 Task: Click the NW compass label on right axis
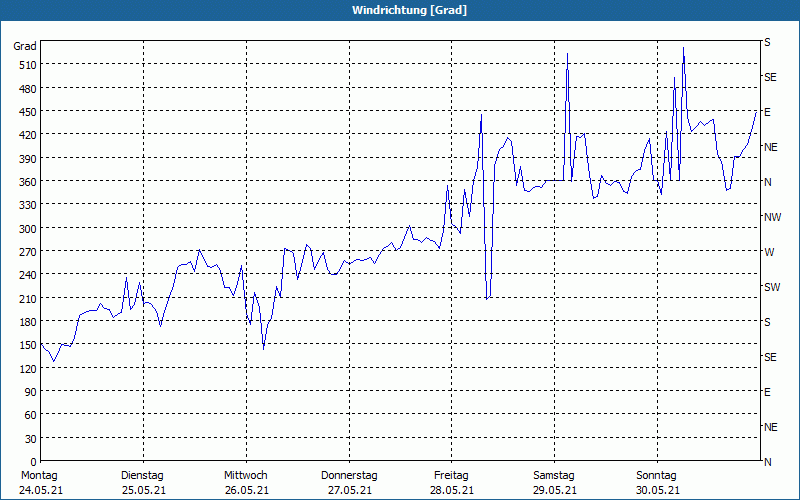[772, 217]
